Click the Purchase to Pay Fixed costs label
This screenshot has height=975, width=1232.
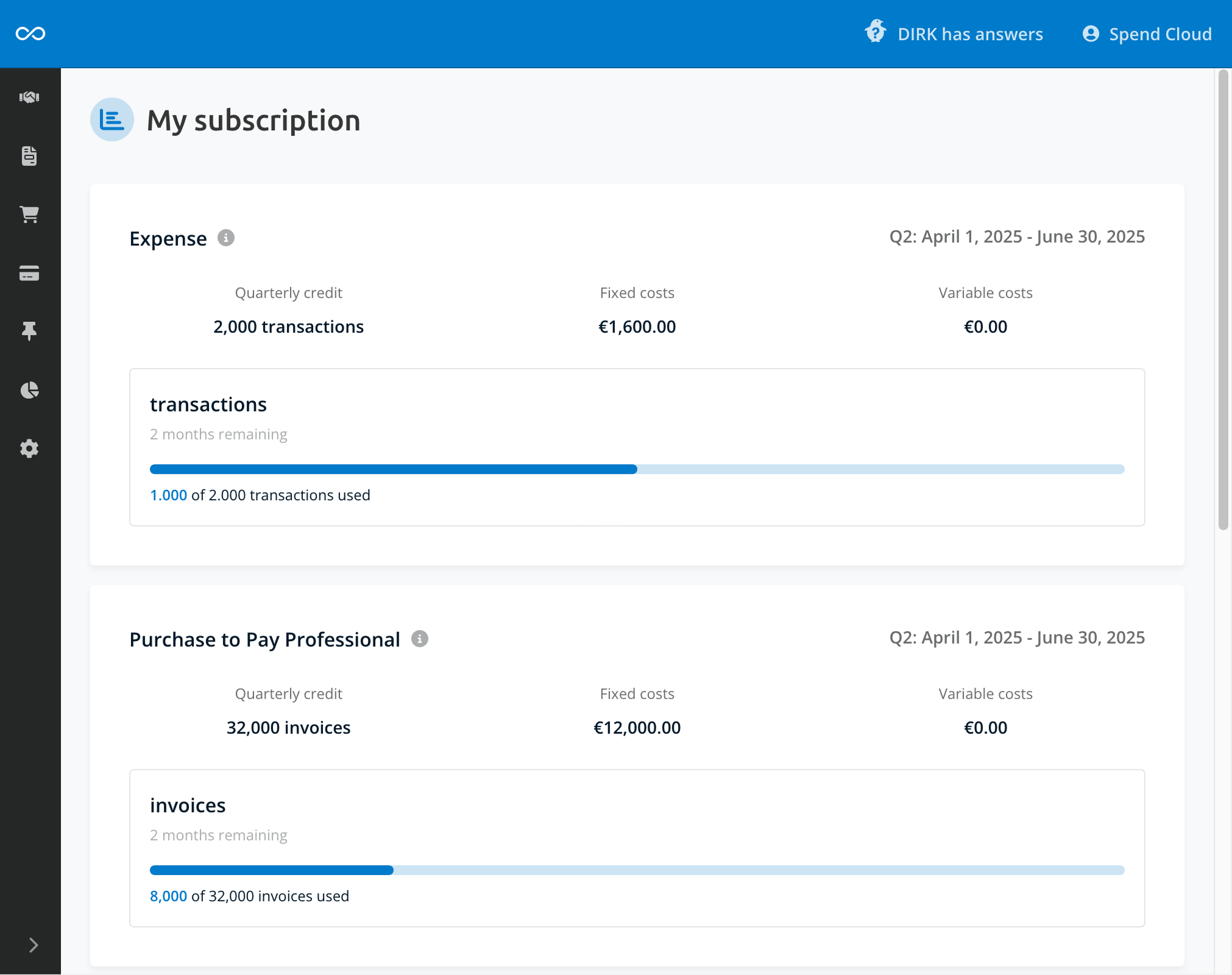637,694
